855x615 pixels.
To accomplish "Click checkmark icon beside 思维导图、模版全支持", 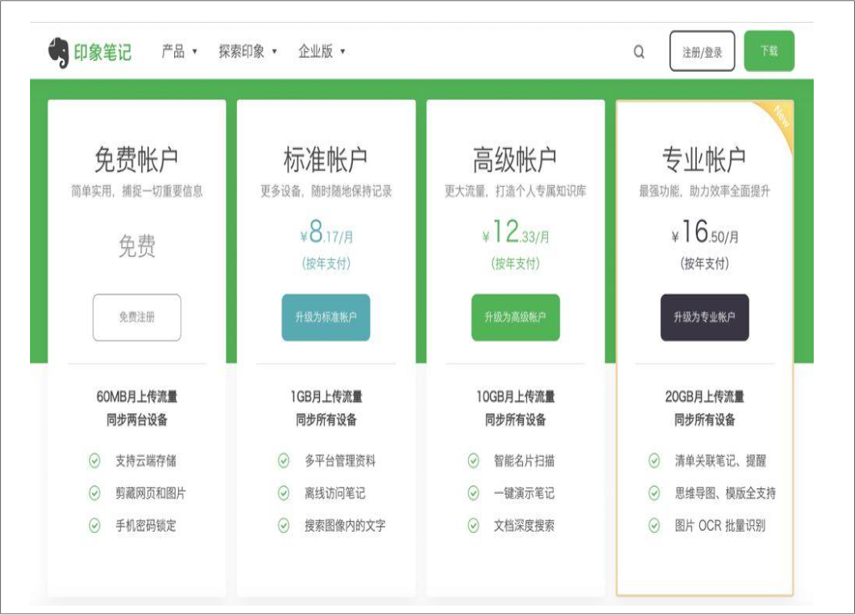I will tap(654, 493).
